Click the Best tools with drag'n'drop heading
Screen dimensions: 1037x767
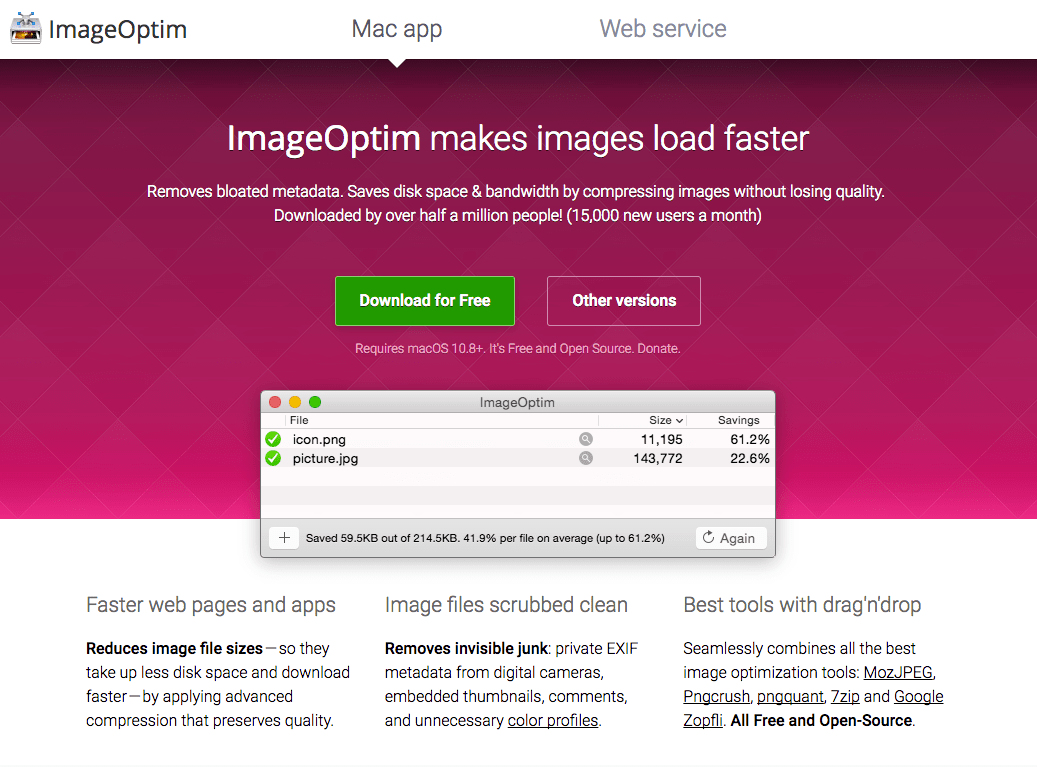(x=802, y=605)
